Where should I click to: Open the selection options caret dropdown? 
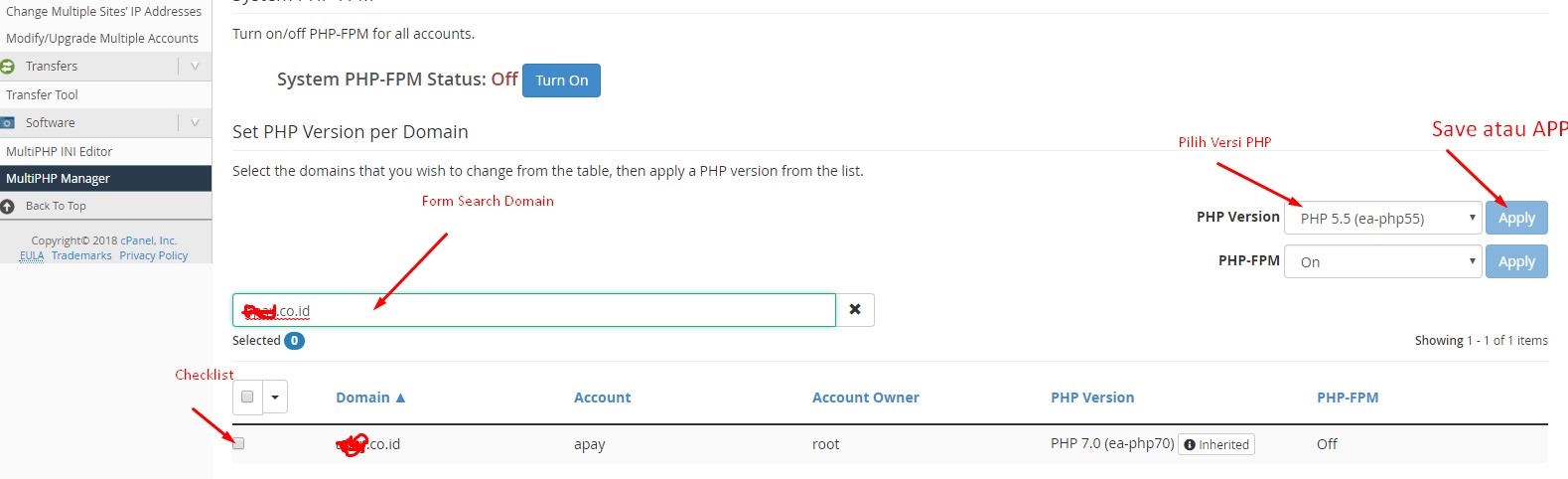(275, 398)
